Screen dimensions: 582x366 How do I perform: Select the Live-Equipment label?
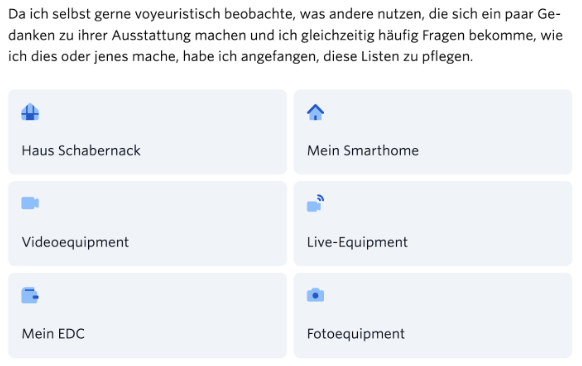[357, 242]
